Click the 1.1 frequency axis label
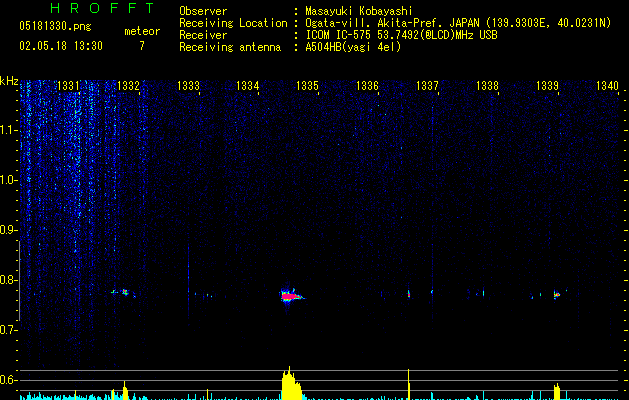 pyautogui.click(x=8, y=130)
